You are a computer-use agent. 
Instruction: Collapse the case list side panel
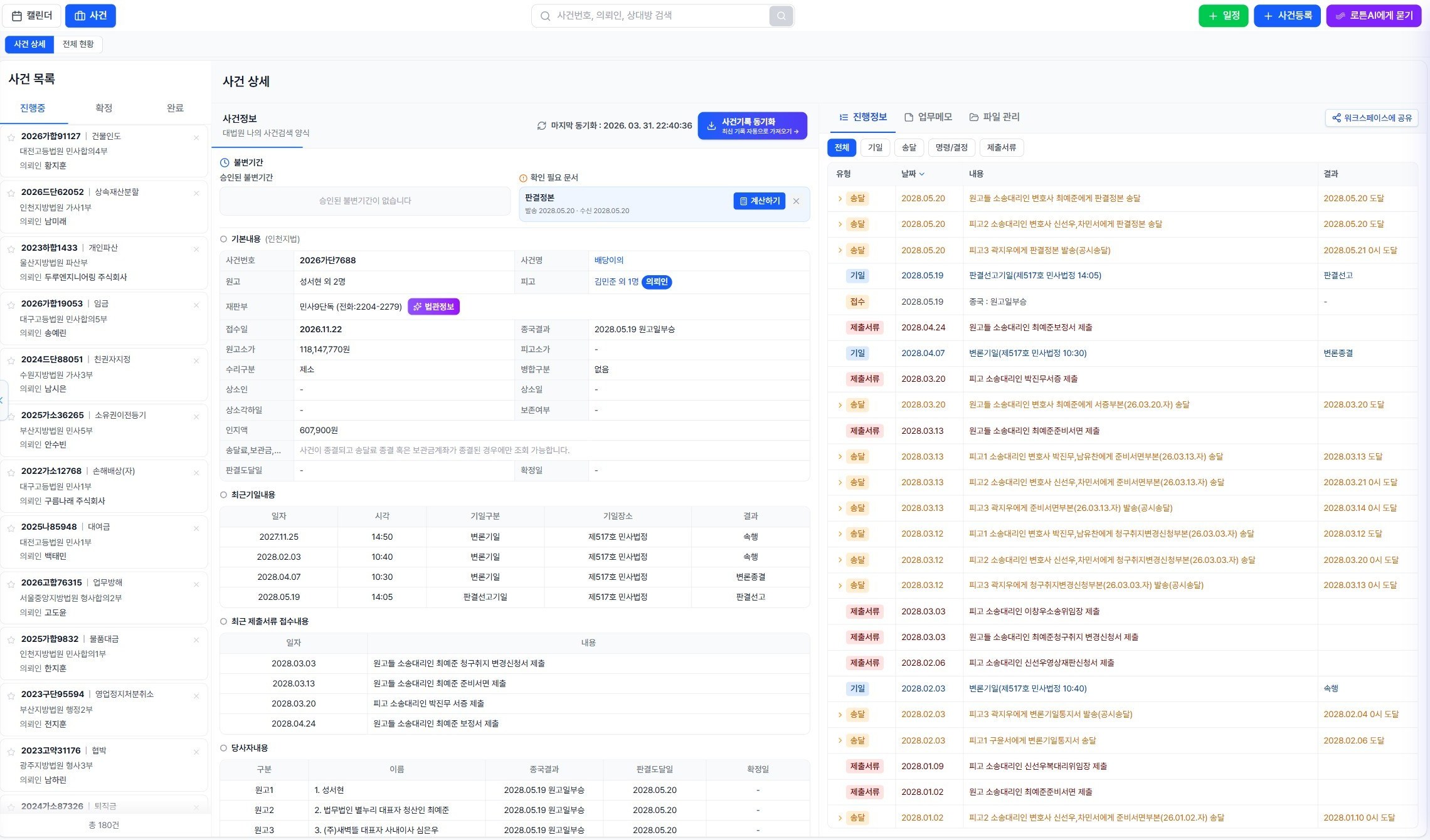pos(3,399)
